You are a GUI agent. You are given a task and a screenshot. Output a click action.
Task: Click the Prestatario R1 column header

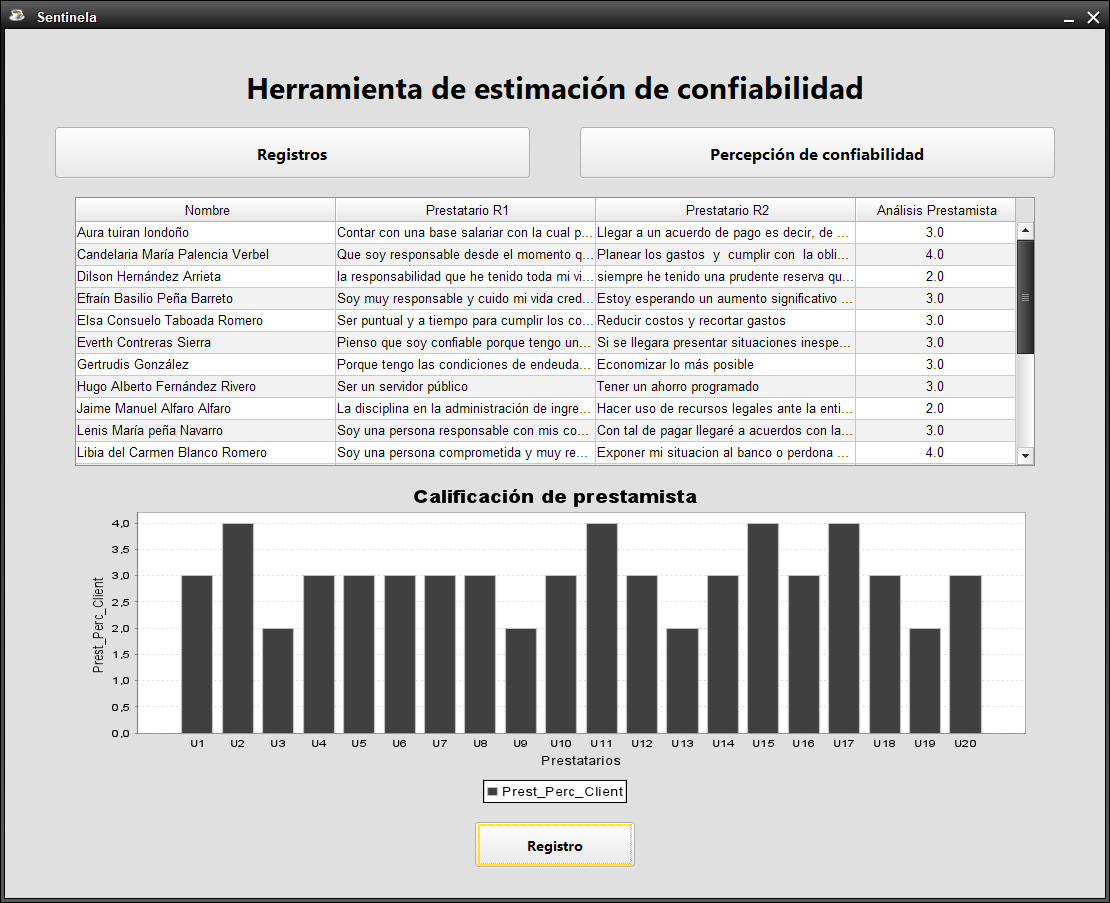click(466, 210)
